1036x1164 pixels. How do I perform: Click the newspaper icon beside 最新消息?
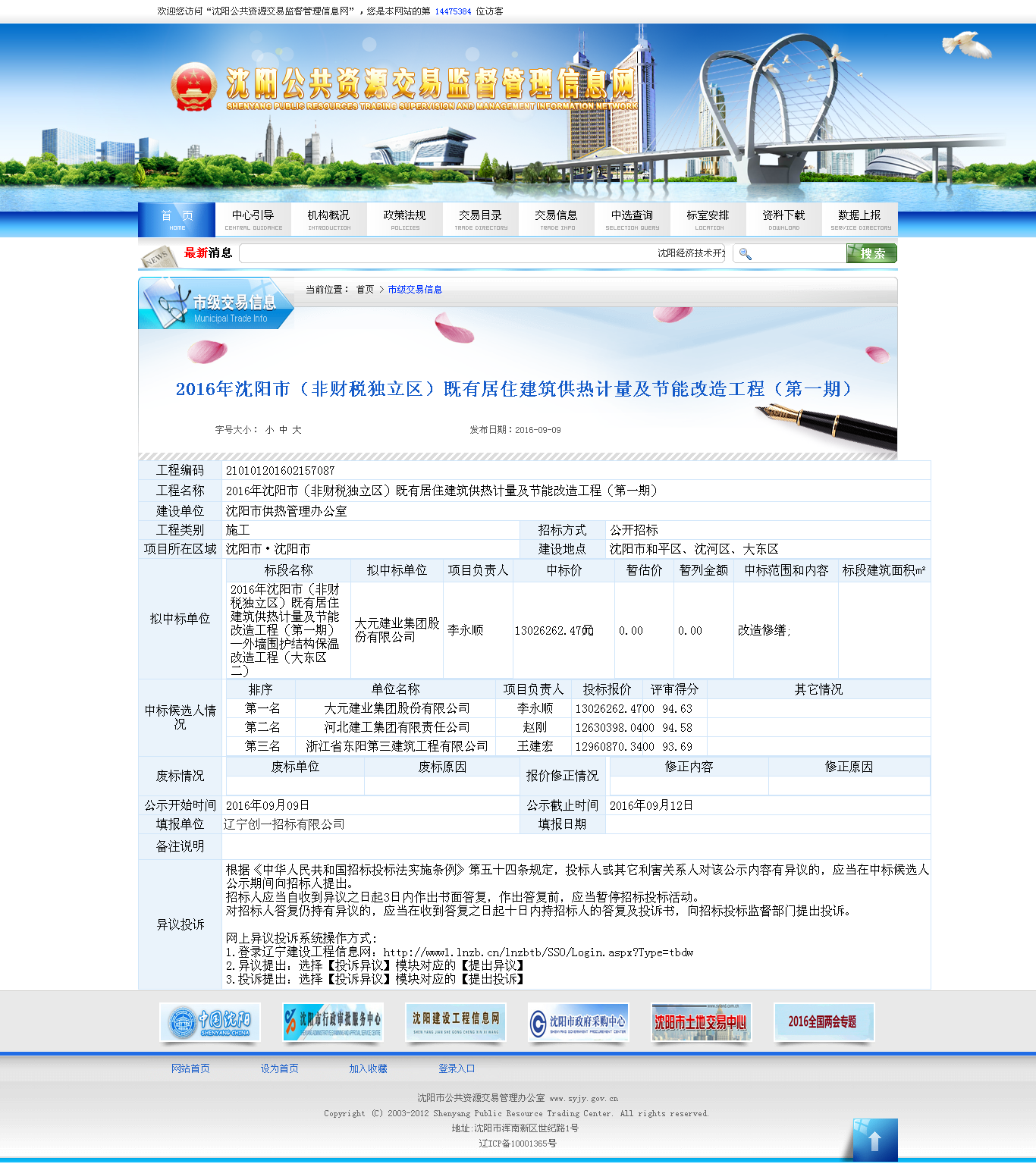159,256
